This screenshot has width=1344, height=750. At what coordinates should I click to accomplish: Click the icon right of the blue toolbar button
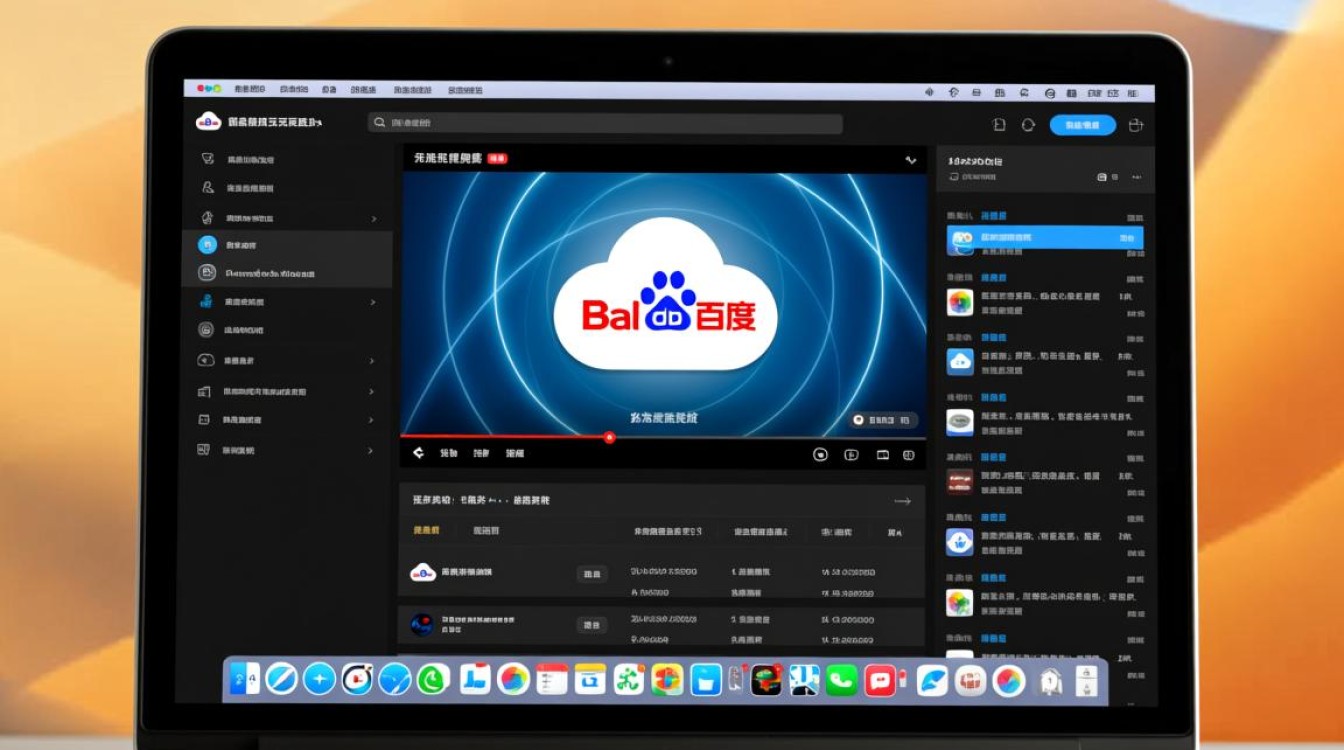pyautogui.click(x=1135, y=125)
